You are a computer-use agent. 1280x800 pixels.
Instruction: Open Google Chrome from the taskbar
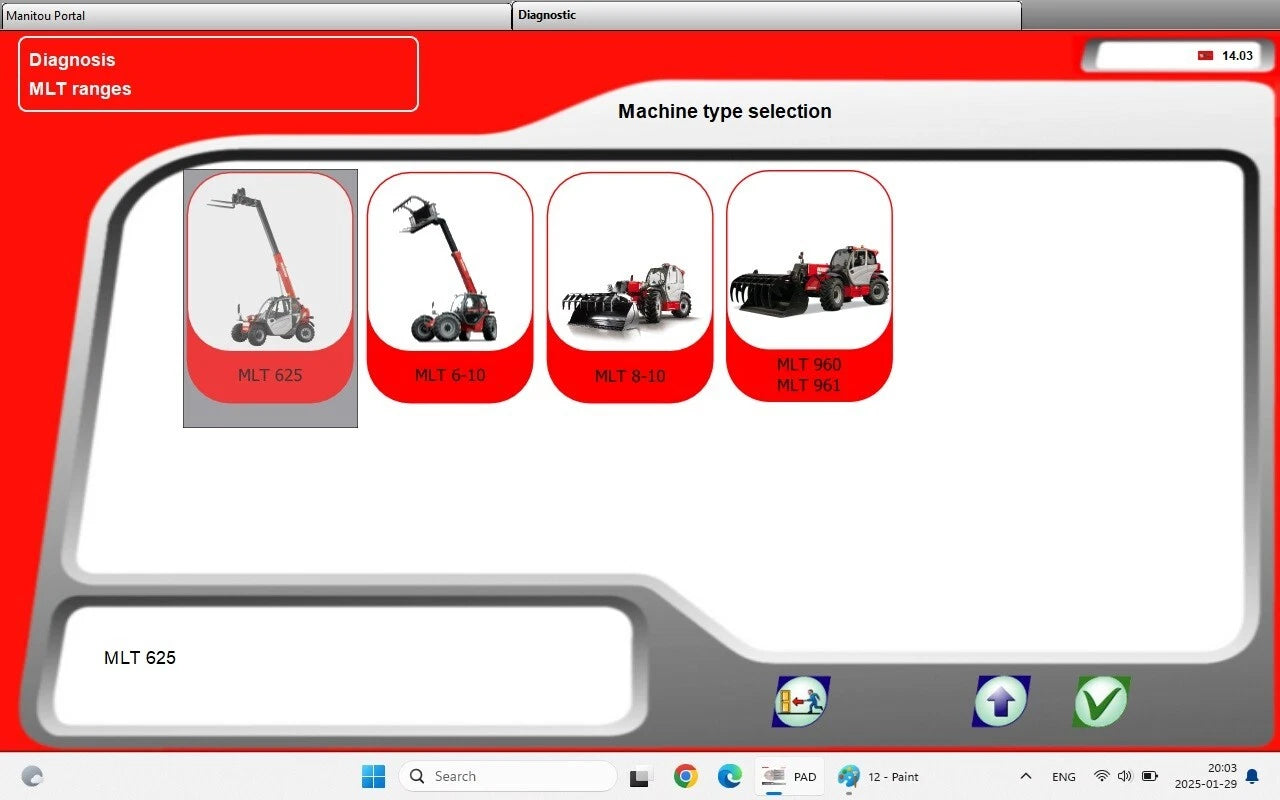tap(685, 776)
